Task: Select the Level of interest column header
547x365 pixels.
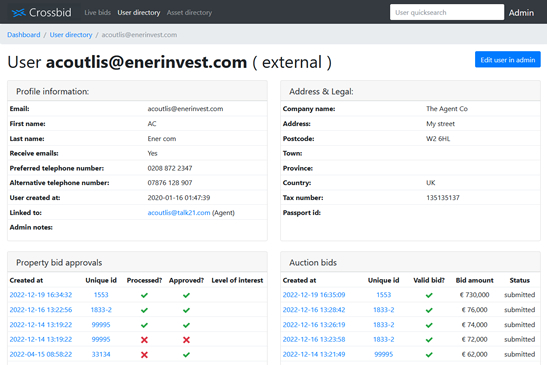Action: (237, 280)
